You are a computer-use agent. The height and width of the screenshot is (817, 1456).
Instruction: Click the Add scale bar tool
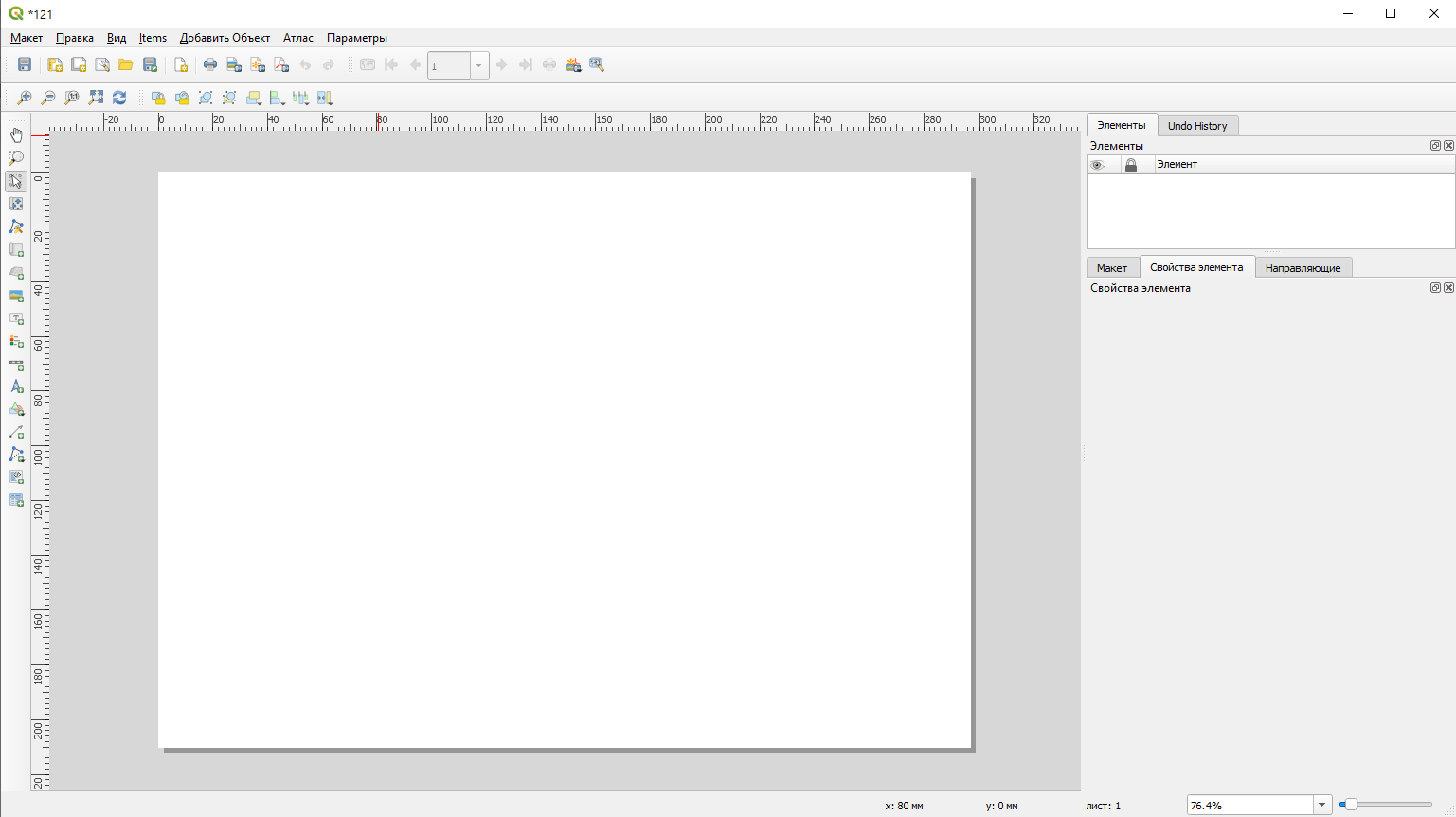(16, 364)
